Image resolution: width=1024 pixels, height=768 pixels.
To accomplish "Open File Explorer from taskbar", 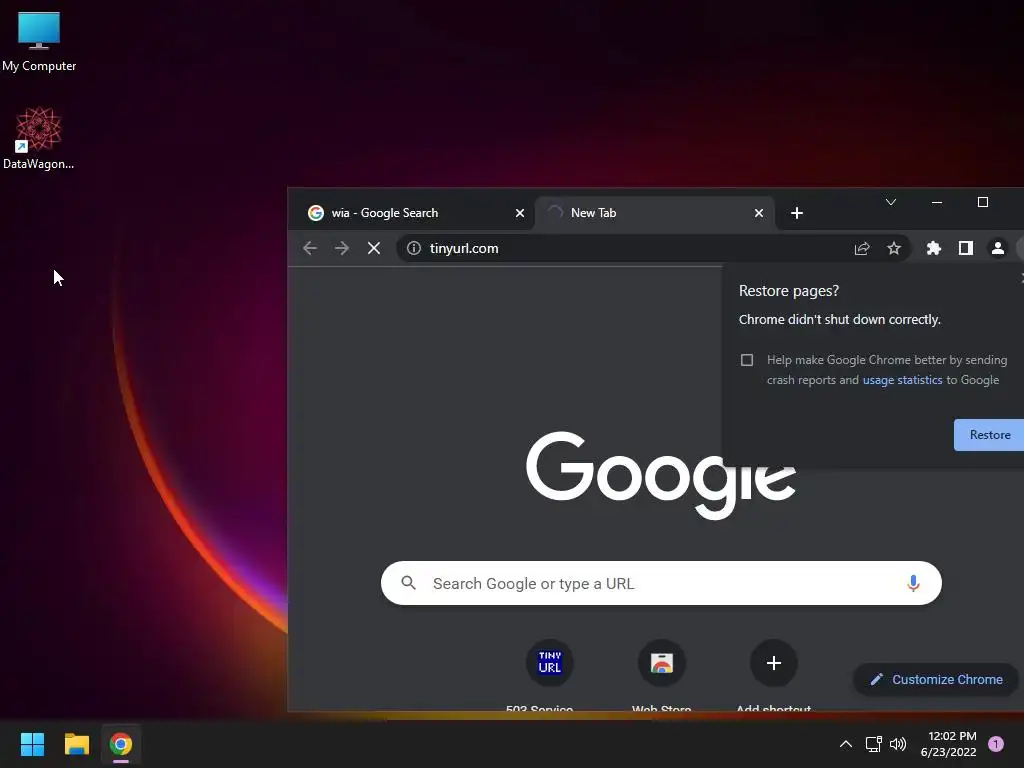I will [x=76, y=744].
